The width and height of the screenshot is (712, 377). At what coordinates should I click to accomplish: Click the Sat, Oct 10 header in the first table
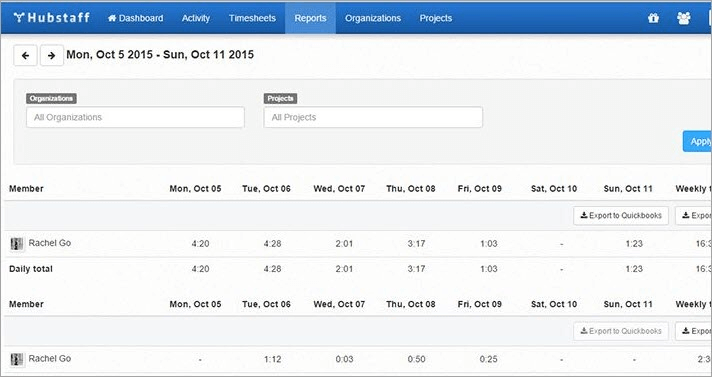click(554, 188)
